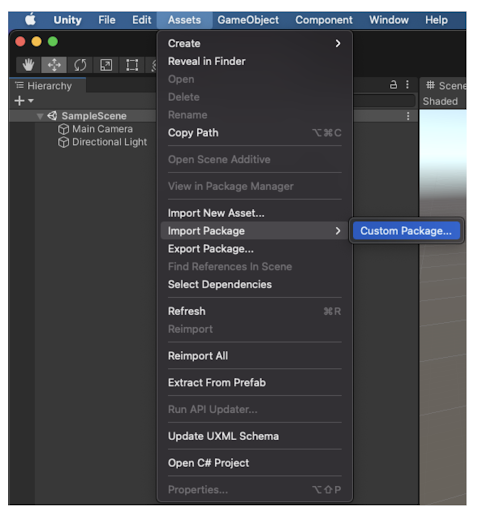Click the Main Camera object icon
478x512 pixels.
tap(63, 129)
